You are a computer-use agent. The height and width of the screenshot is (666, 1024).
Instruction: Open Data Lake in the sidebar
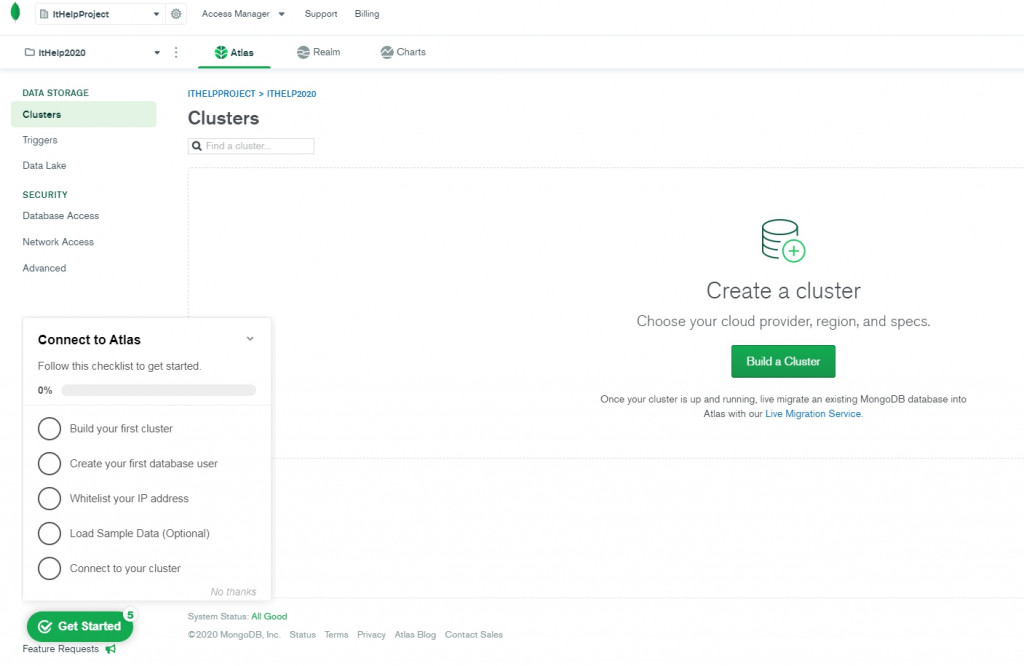[44, 165]
